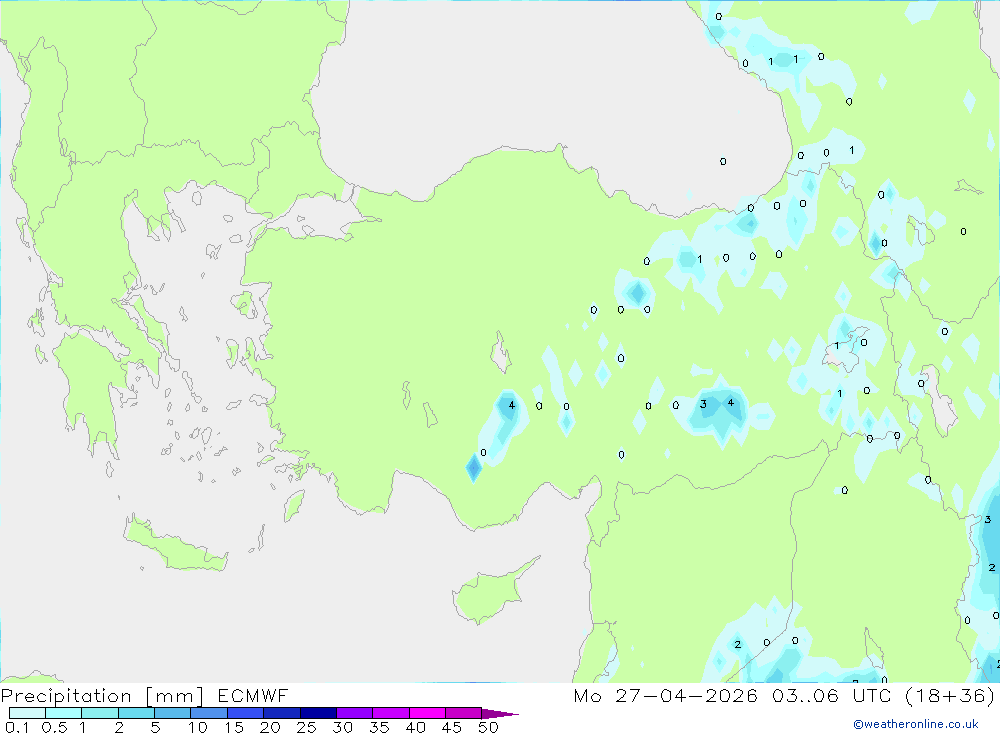Click the '50' legend scale label
This screenshot has width=1000, height=733.
click(x=489, y=727)
